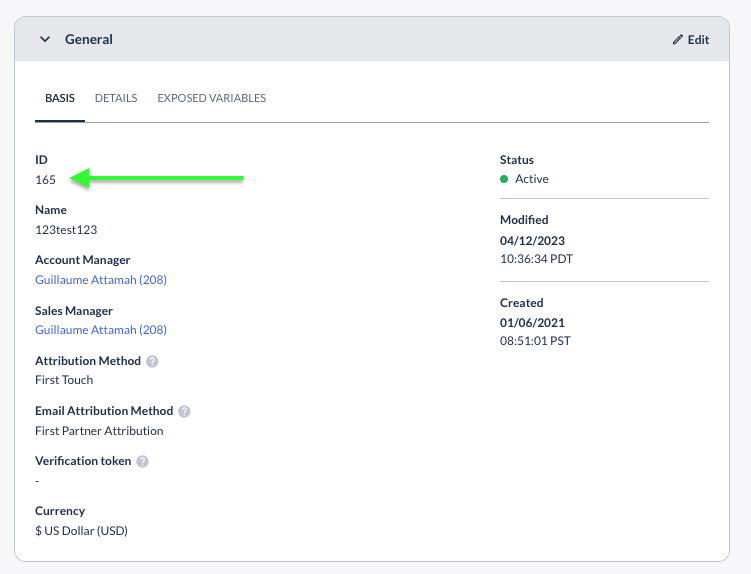The image size is (751, 574).
Task: Click the Active status text
Action: click(x=532, y=179)
